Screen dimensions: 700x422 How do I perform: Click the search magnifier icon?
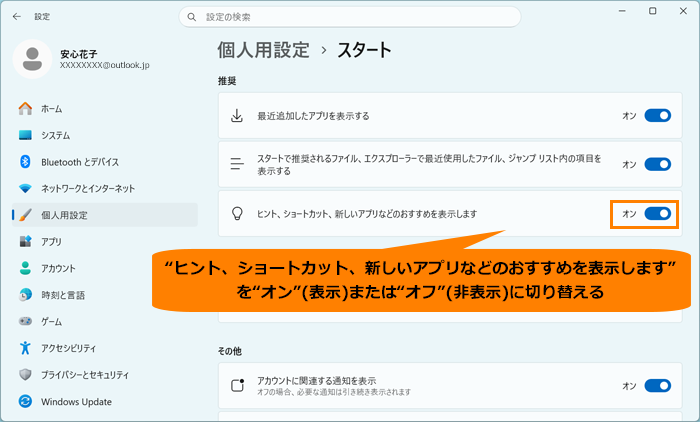(192, 17)
